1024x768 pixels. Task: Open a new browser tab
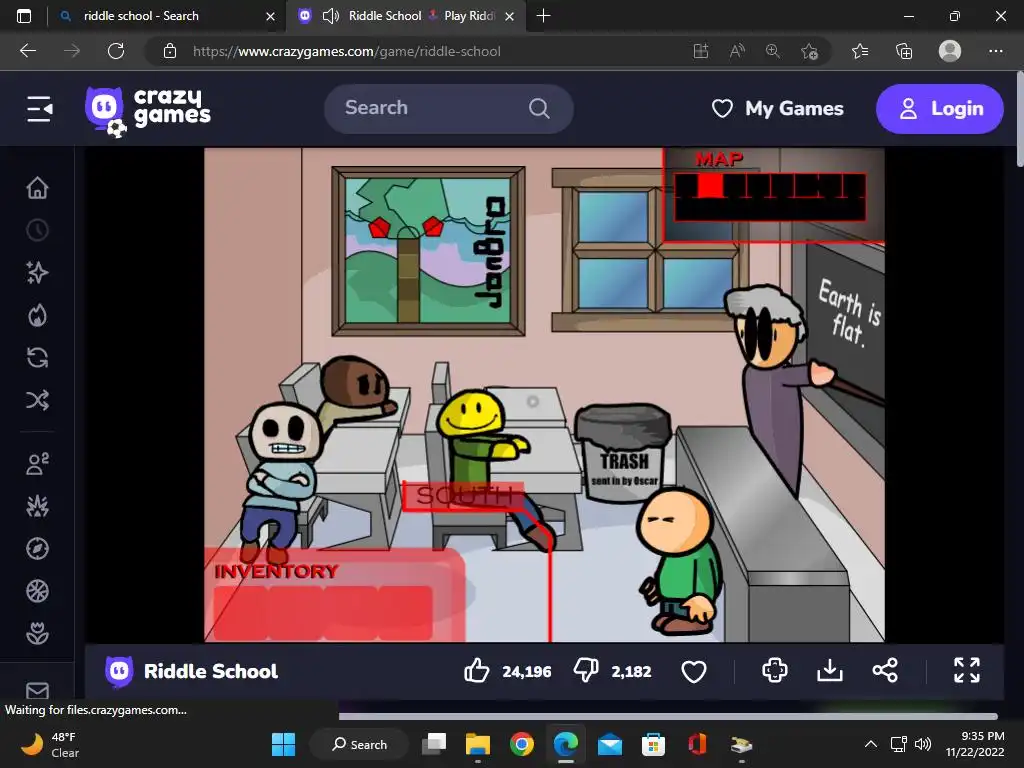coord(543,16)
